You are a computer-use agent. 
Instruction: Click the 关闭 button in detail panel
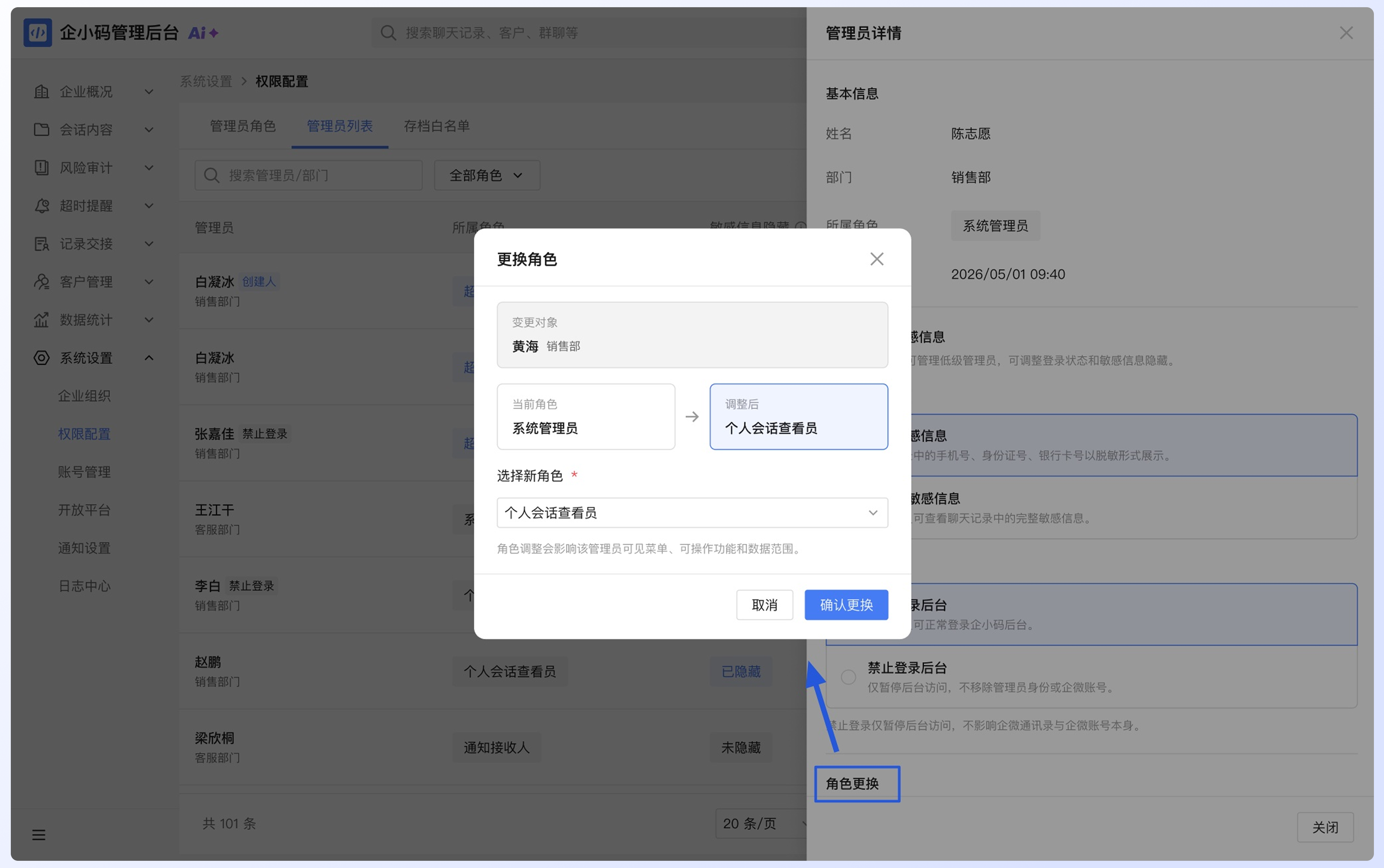pos(1325,827)
